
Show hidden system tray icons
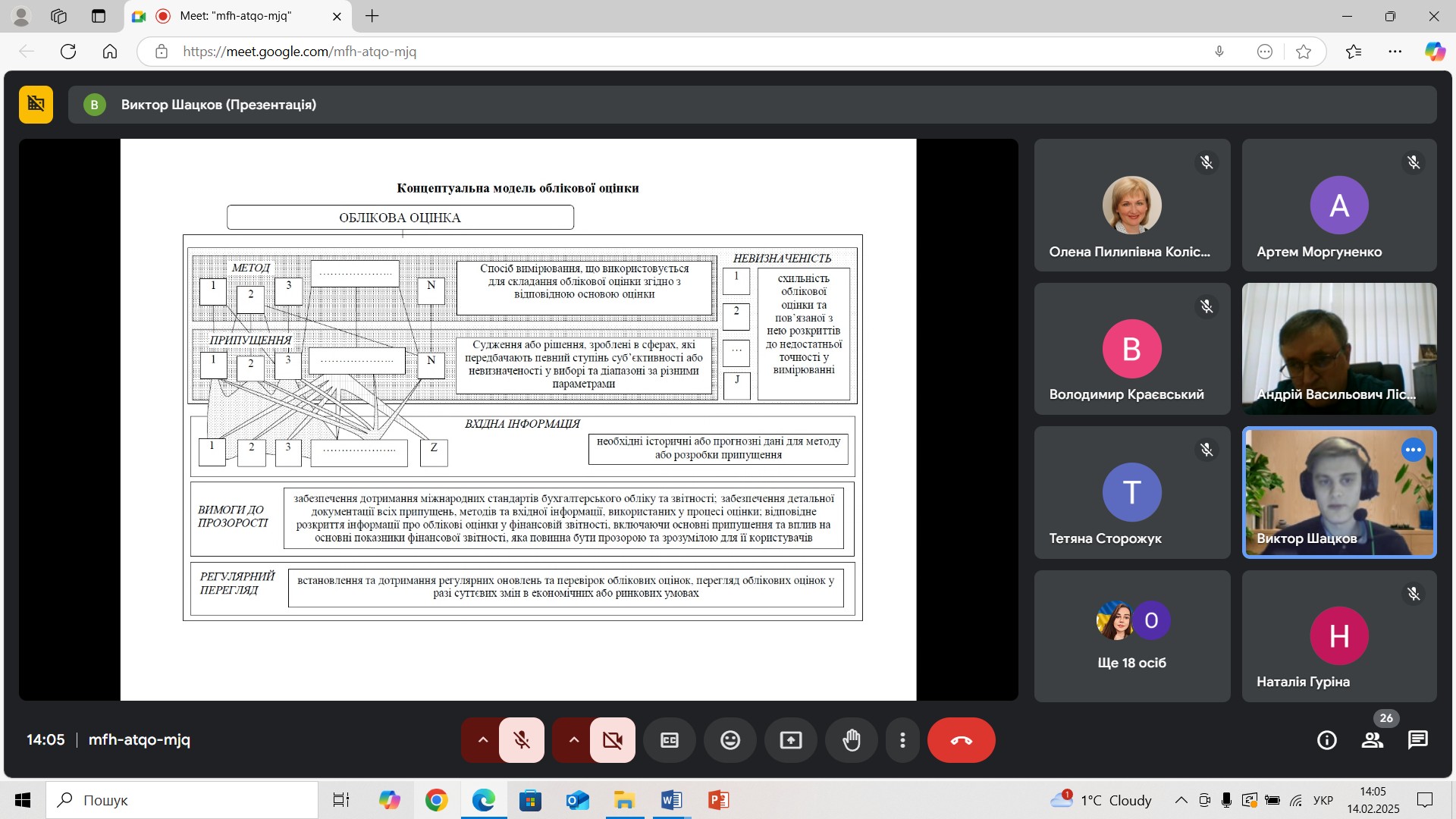point(1181,800)
